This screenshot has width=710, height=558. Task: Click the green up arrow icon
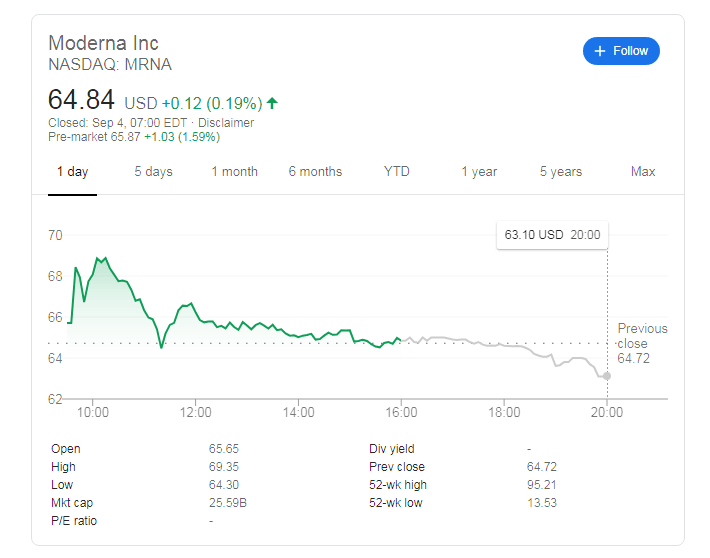[x=272, y=103]
